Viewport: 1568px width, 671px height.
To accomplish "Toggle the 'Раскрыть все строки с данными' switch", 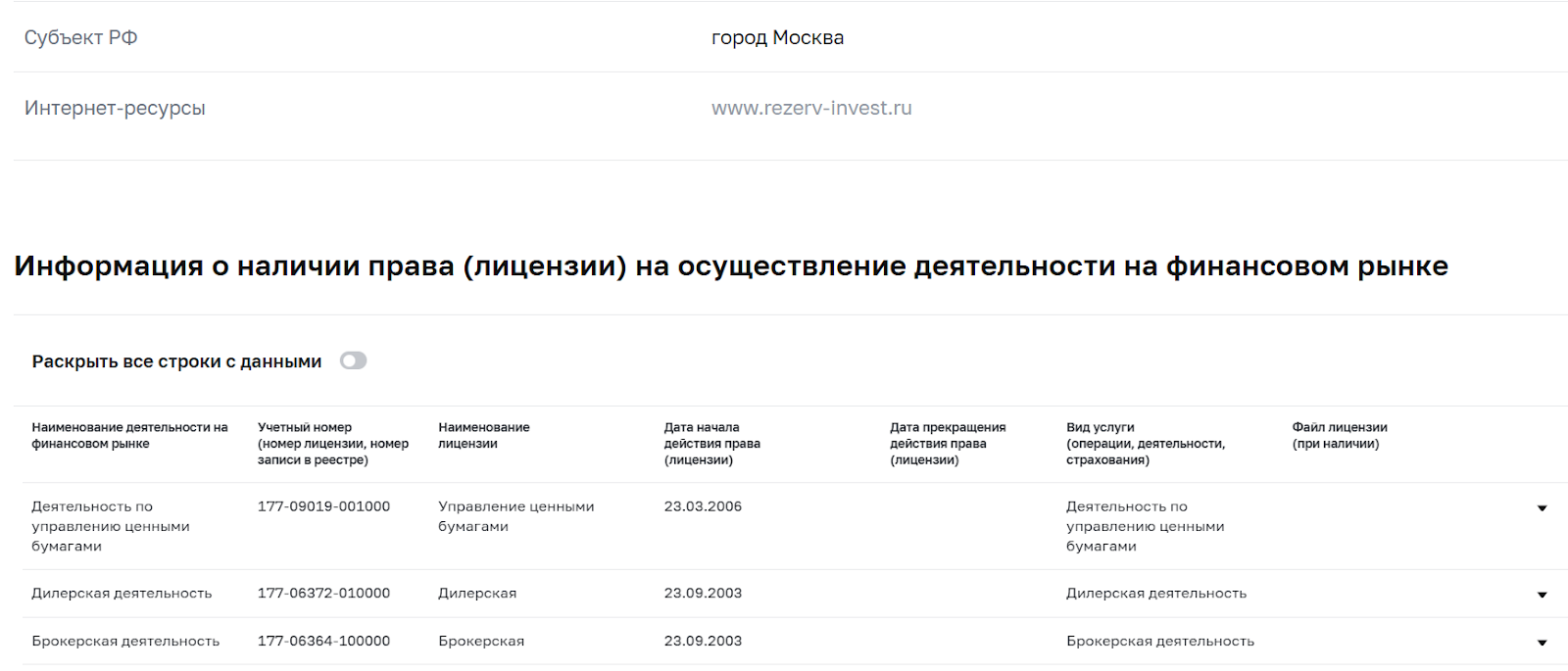I will coord(353,360).
